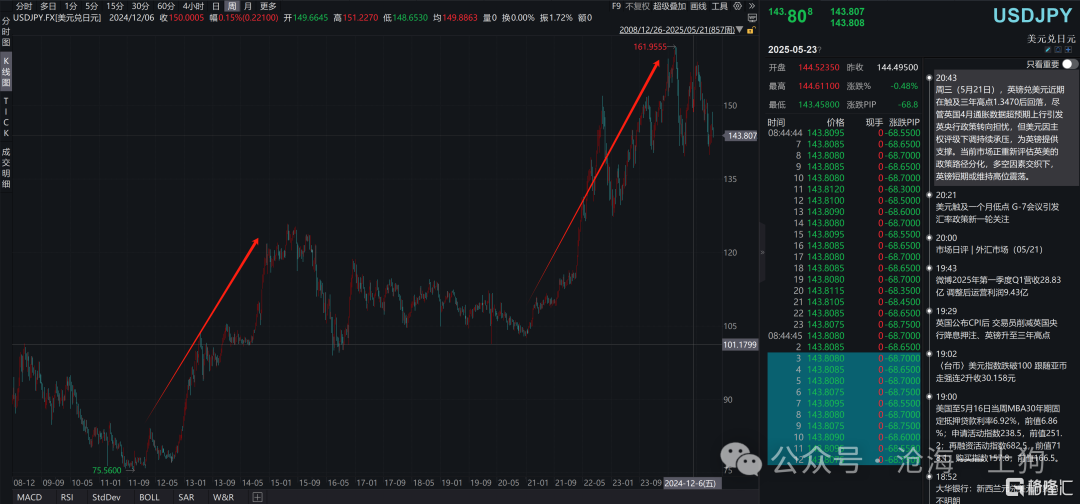Click the 161.9555 high price label

[x=650, y=47]
